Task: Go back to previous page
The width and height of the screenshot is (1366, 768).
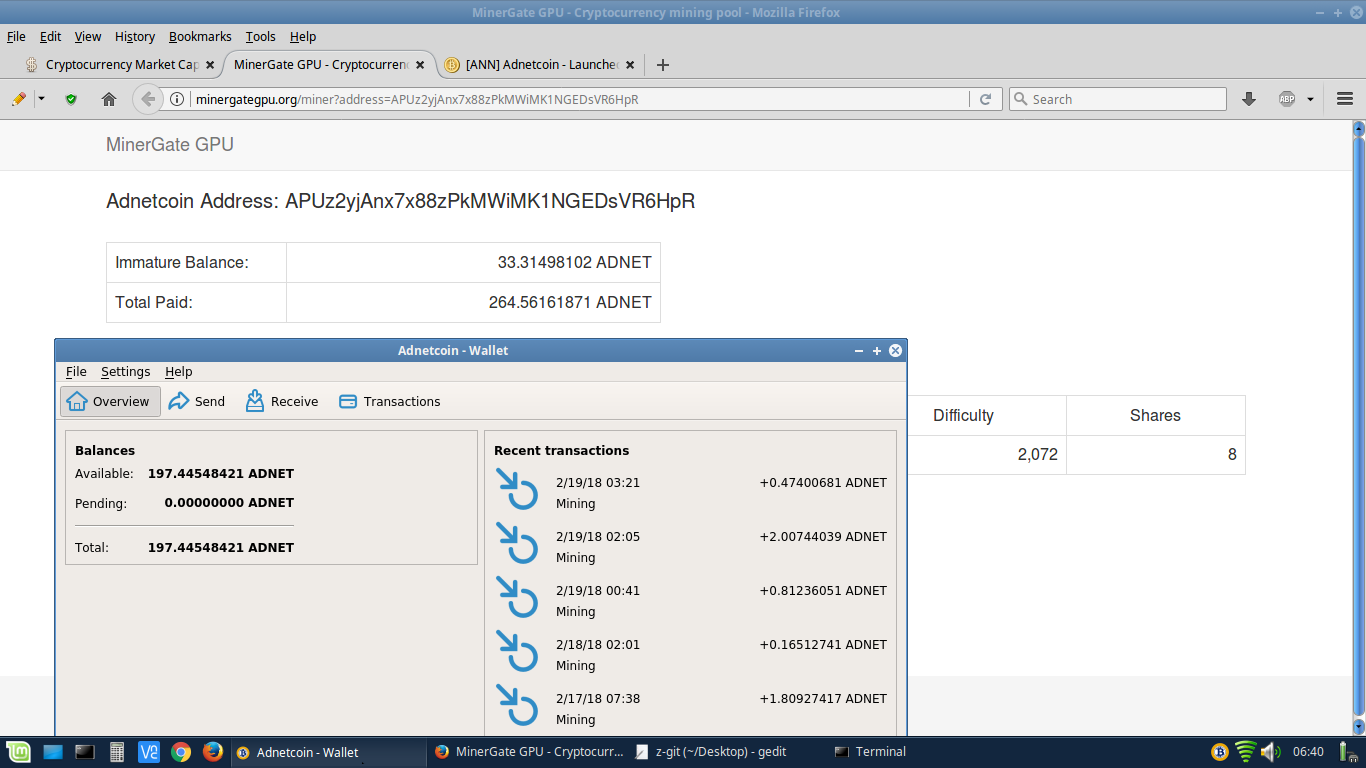Action: click(149, 99)
